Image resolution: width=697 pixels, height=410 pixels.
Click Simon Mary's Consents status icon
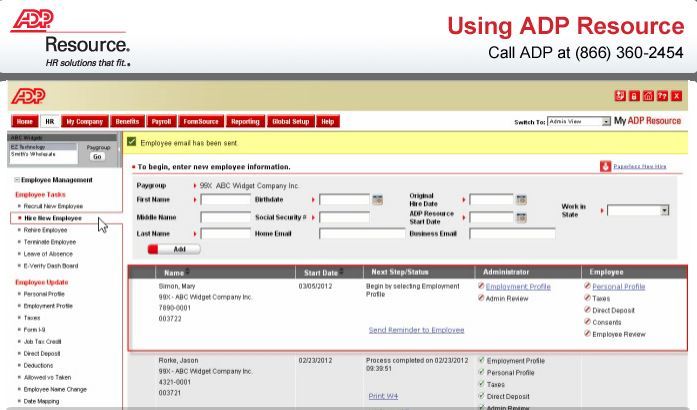tap(587, 322)
